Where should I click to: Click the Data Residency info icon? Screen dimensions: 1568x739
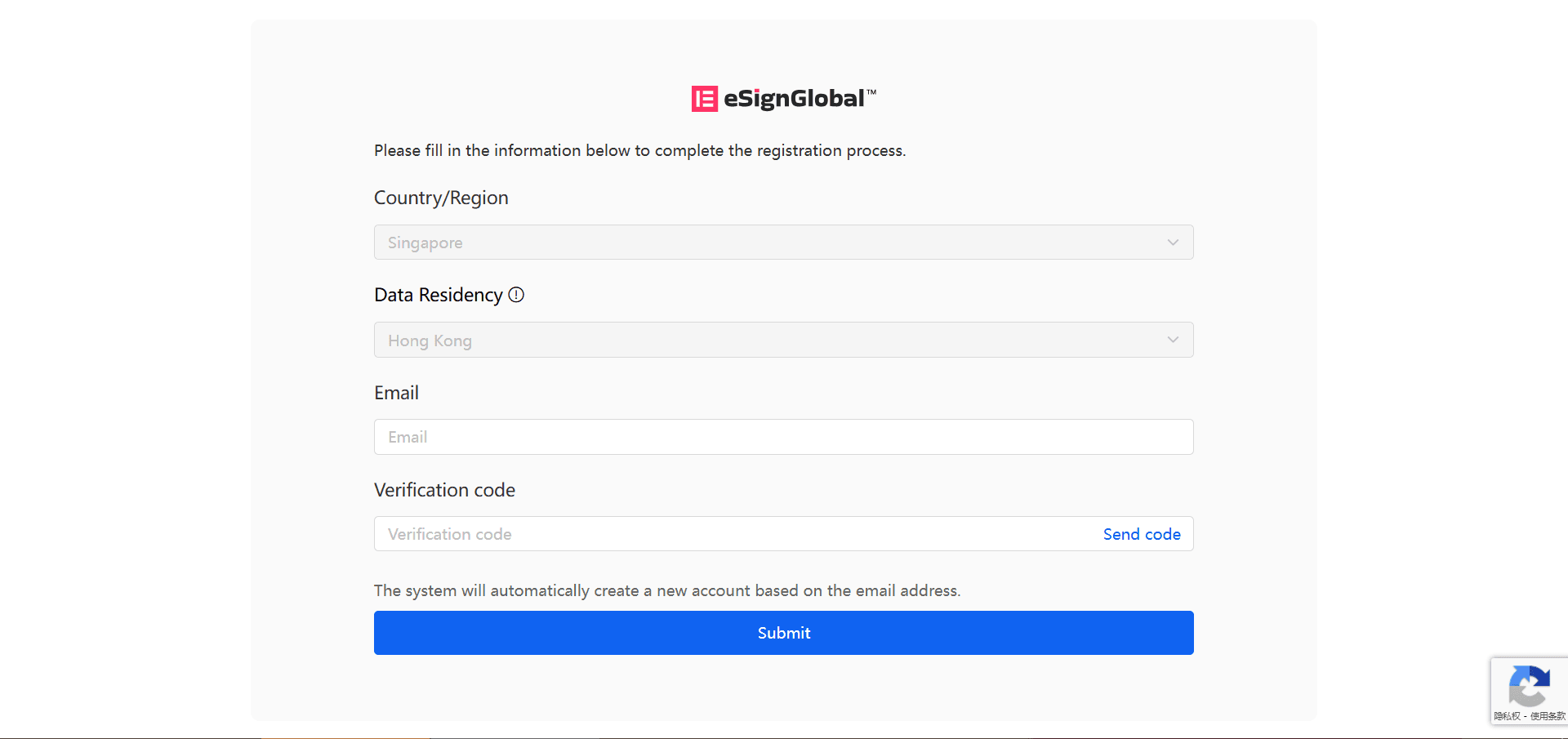pyautogui.click(x=516, y=295)
